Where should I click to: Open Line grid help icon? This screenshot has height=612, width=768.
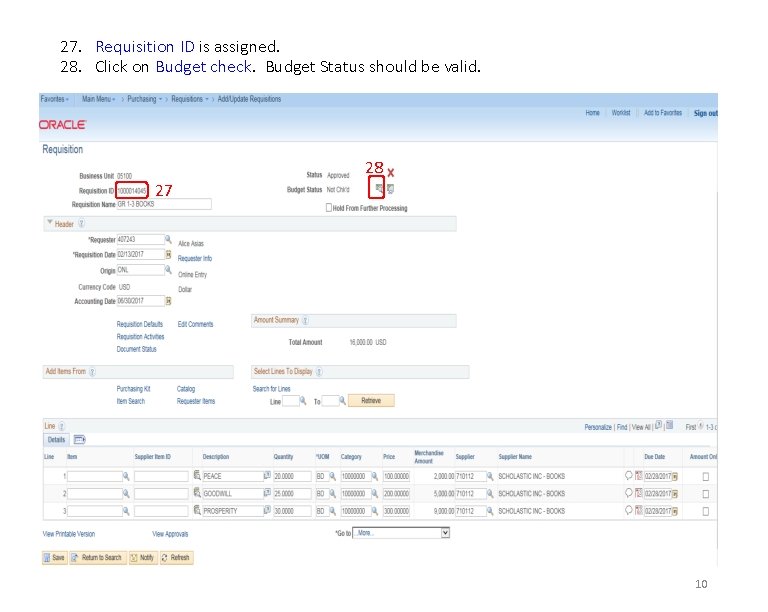(x=62, y=426)
